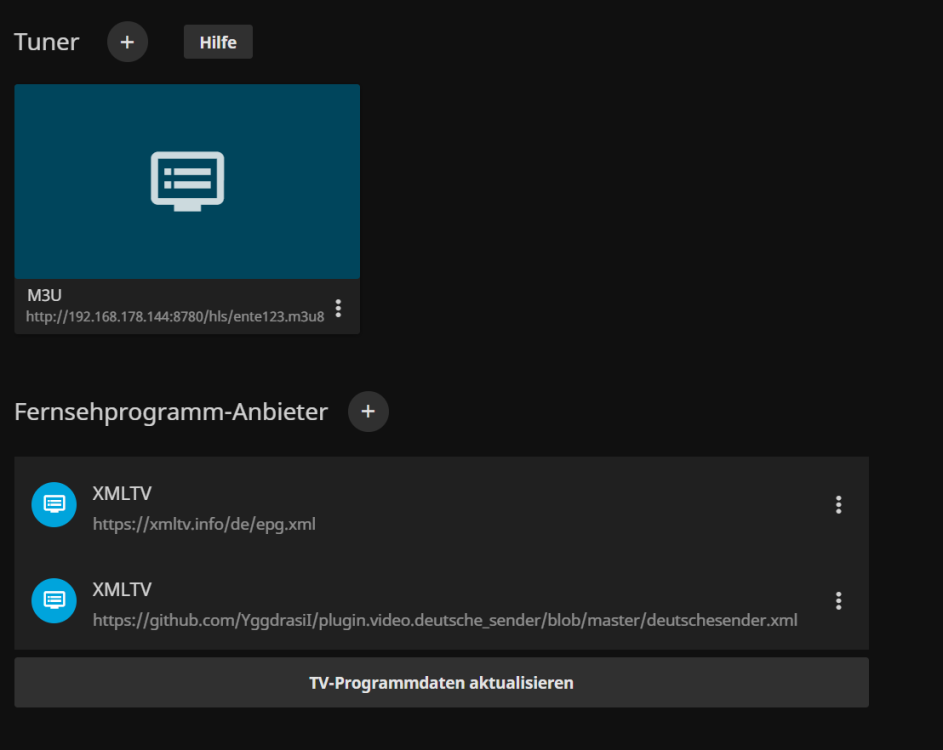The height and width of the screenshot is (750, 943).
Task: Click the Tuner section heading
Action: 46,42
